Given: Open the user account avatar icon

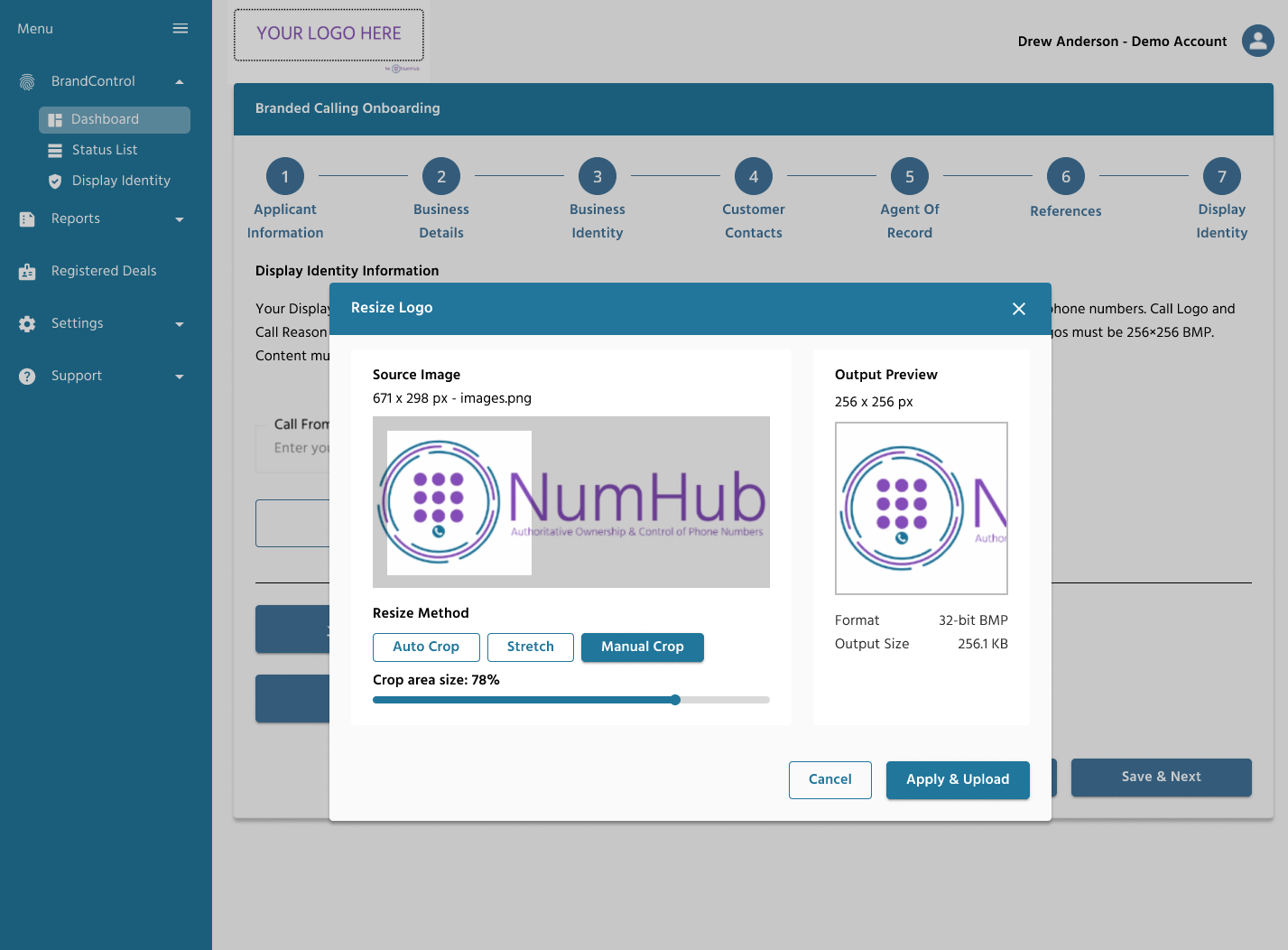Looking at the screenshot, I should [1257, 41].
